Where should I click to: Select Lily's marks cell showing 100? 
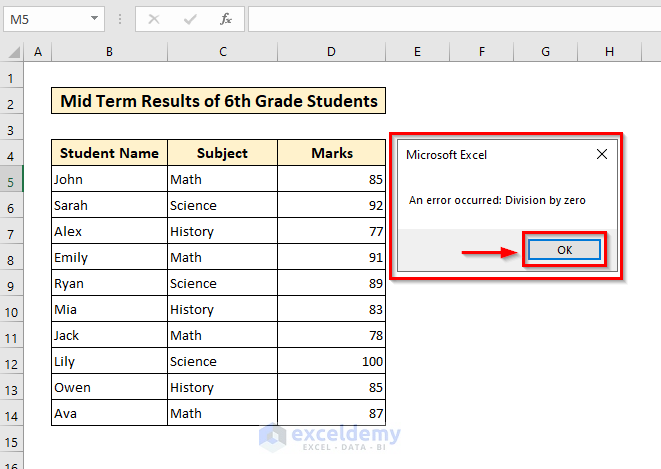tap(331, 361)
